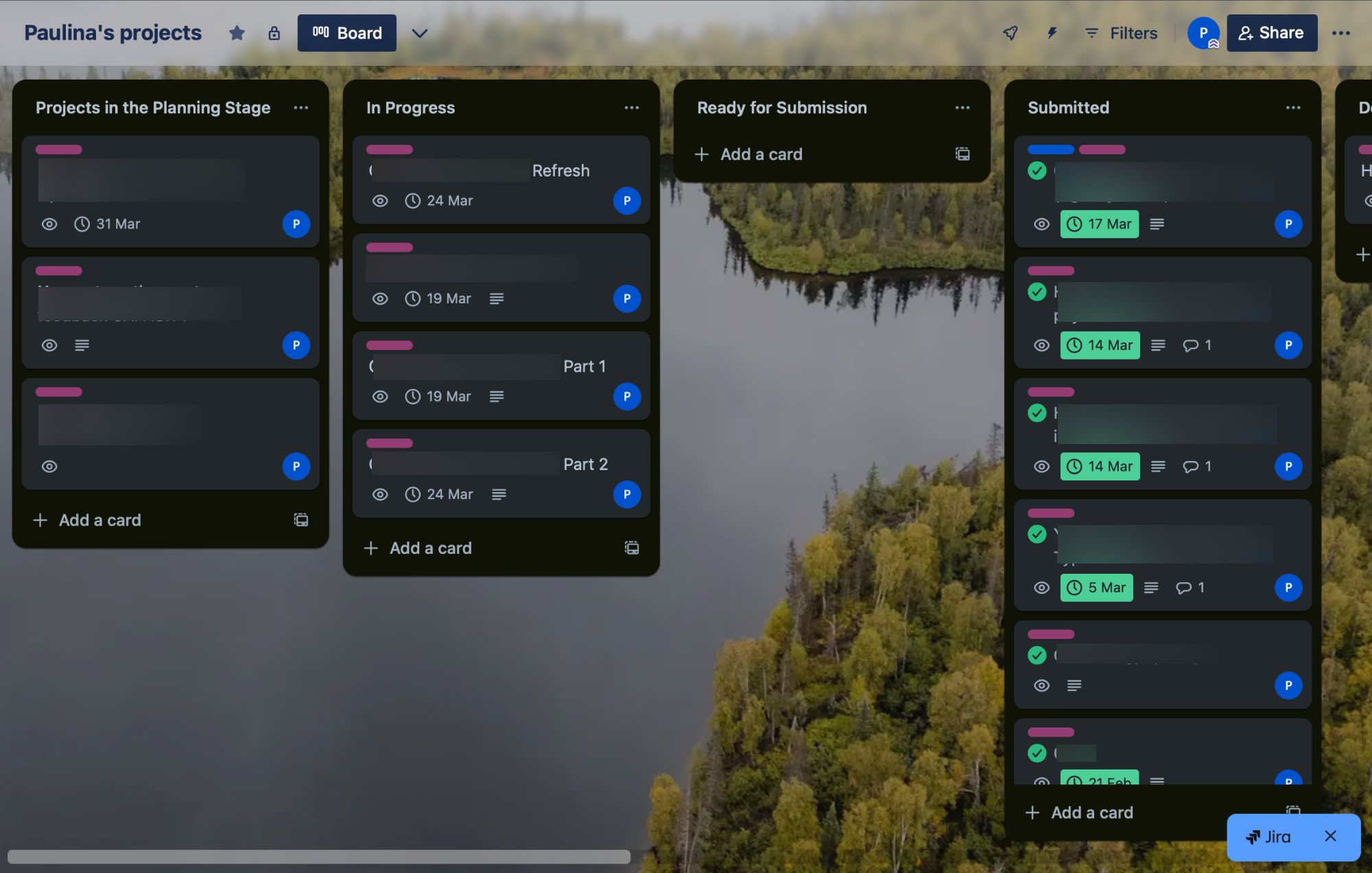Create card from template in Ready for Submission
1372x873 pixels.
(962, 154)
